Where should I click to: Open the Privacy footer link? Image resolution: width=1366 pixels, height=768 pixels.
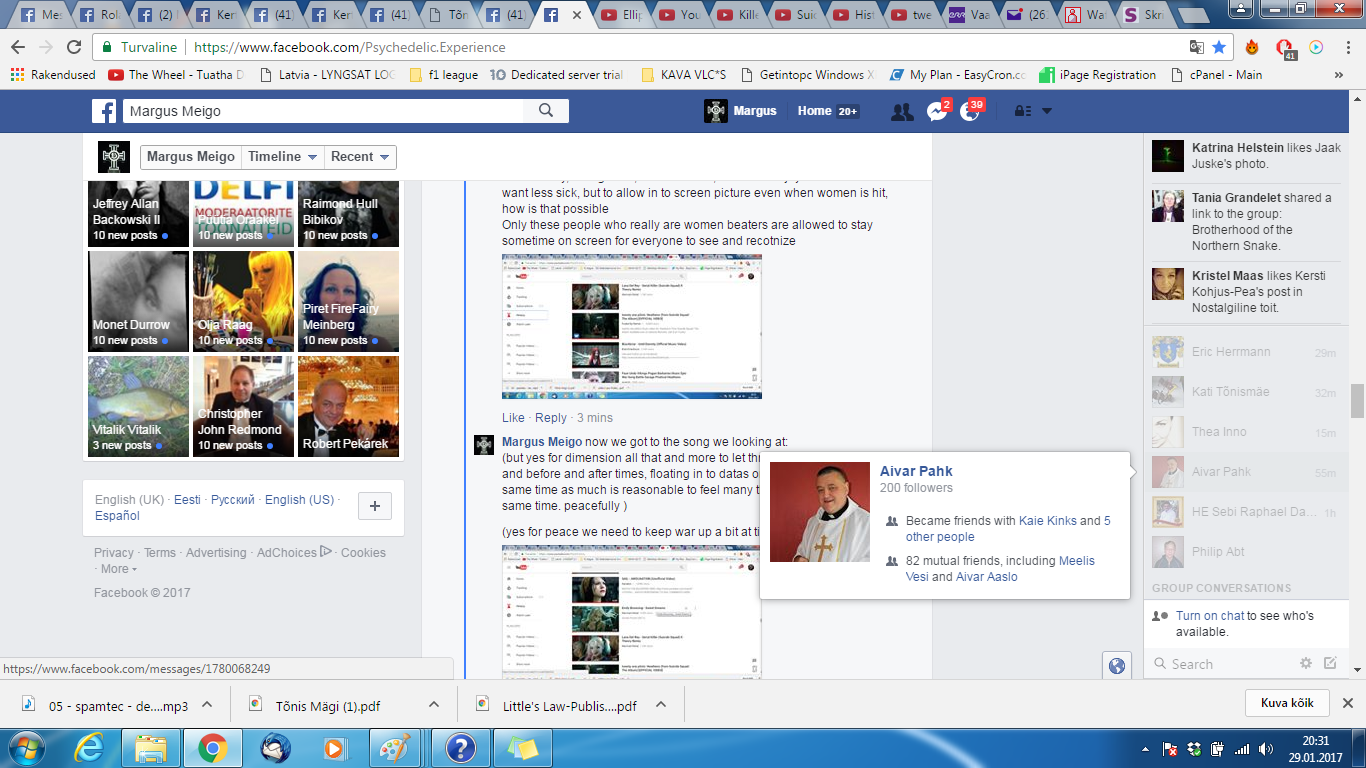[114, 552]
